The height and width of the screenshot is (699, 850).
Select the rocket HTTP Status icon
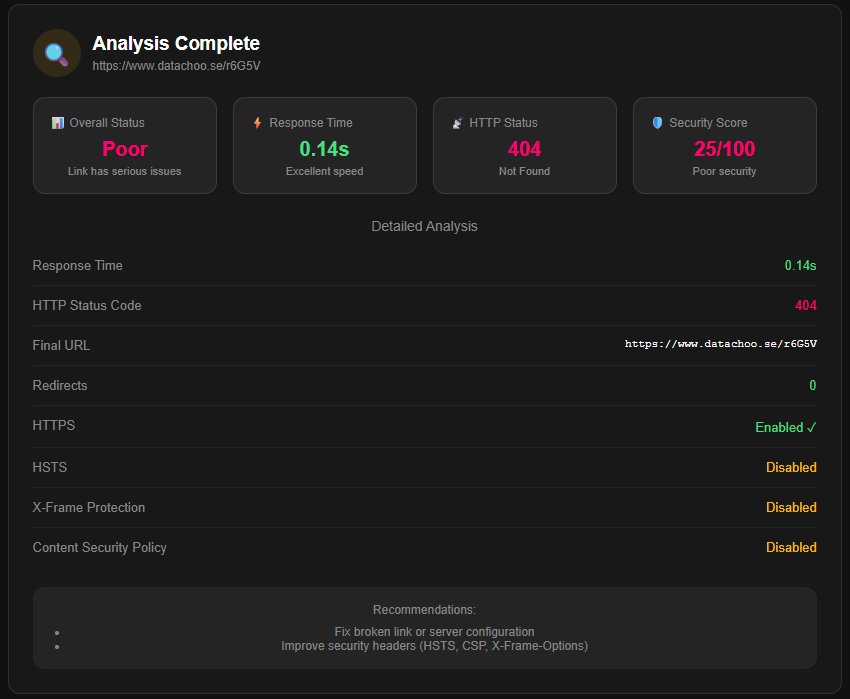click(457, 122)
